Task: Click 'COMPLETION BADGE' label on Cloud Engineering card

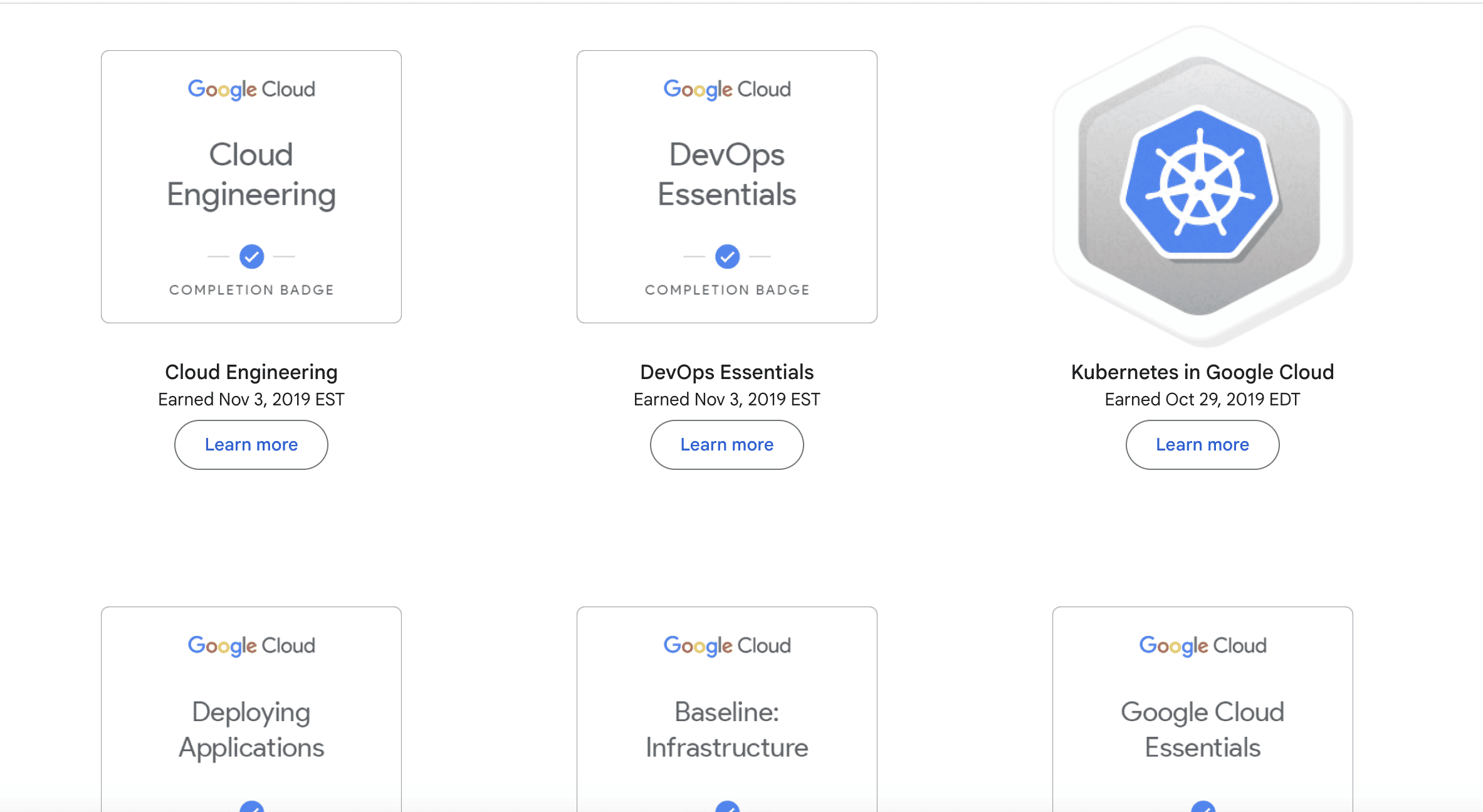Action: (x=251, y=290)
